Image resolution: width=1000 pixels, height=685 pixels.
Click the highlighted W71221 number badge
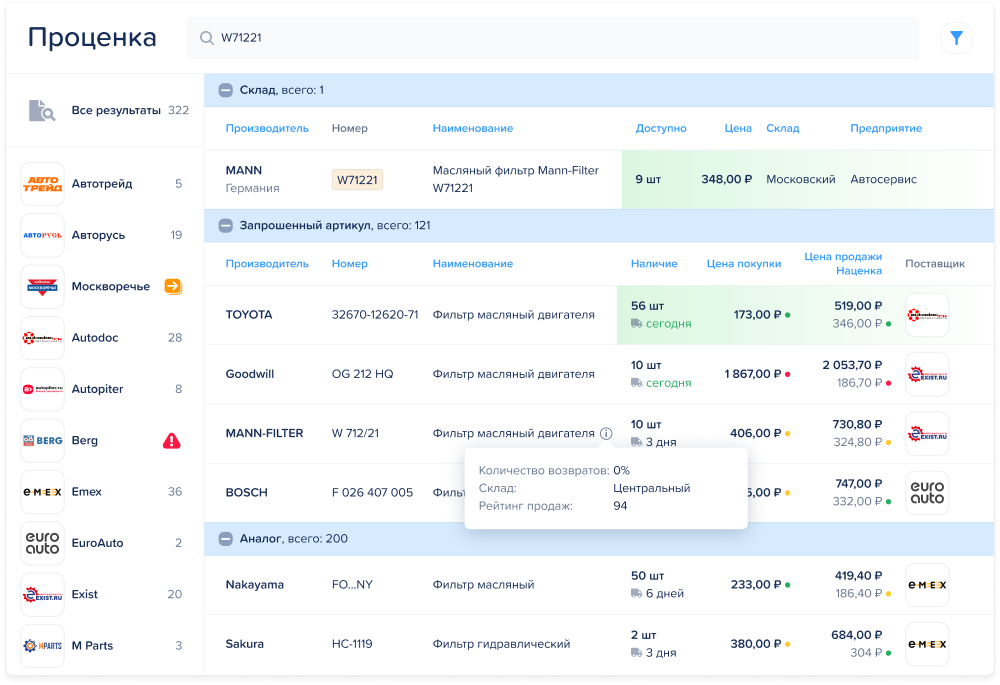(357, 180)
